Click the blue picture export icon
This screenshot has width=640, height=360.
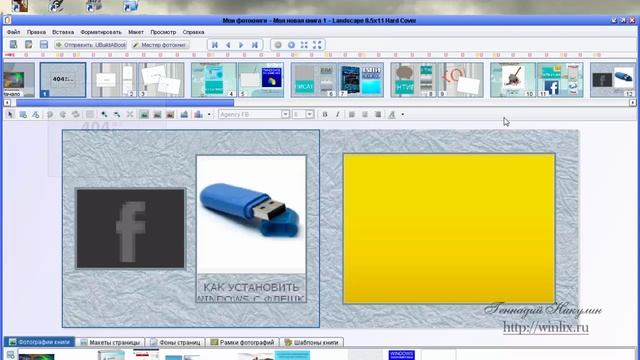(184, 115)
